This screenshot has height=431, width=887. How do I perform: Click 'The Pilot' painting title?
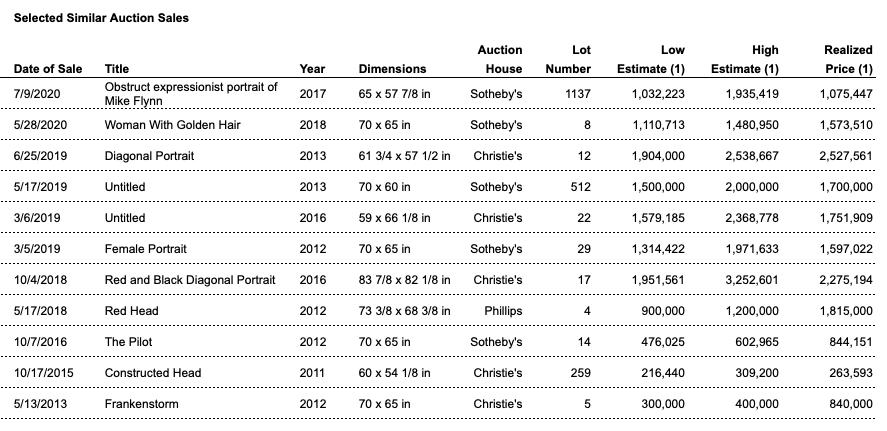(130, 342)
